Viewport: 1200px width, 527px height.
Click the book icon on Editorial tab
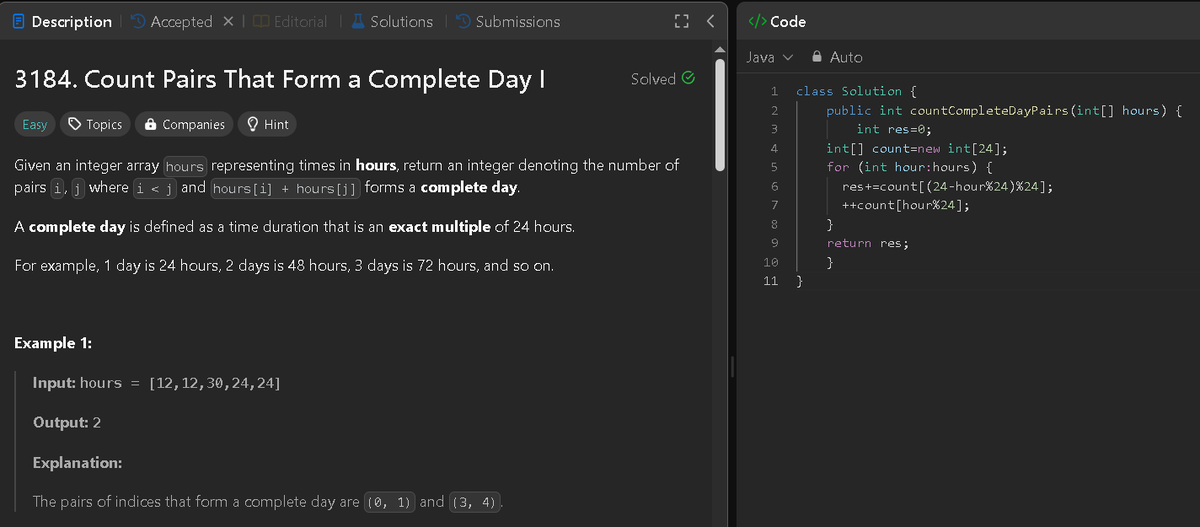click(261, 21)
